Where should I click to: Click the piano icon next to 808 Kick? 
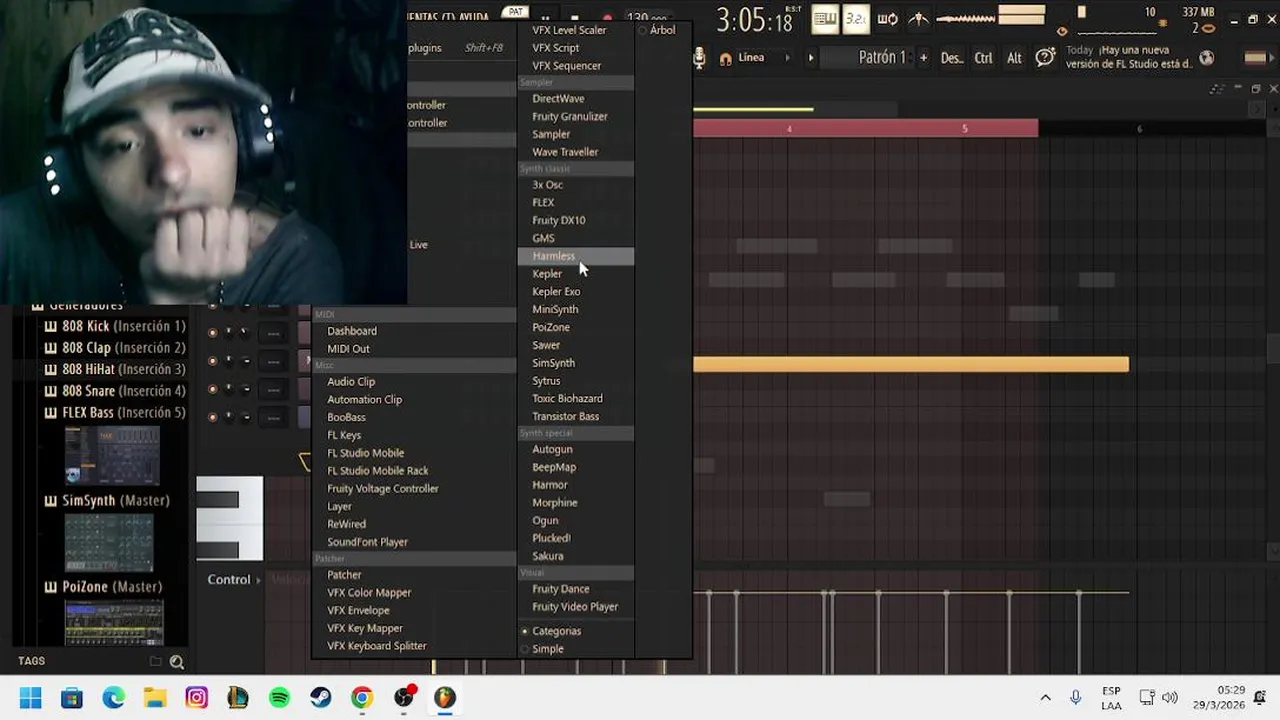[51, 326]
